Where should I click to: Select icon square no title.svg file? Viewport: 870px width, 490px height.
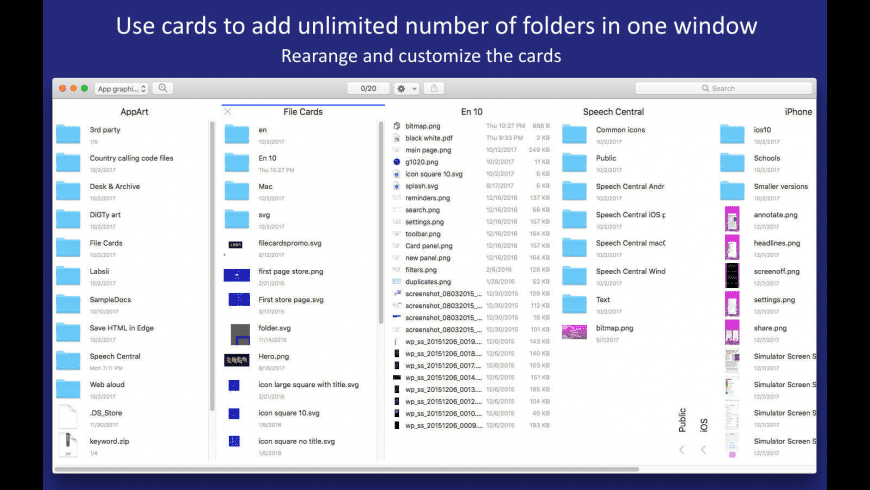[296, 441]
